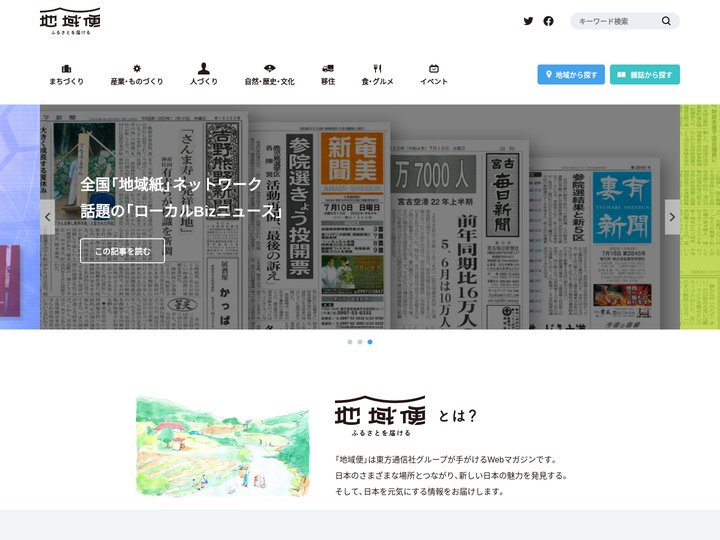Click the イベント calendar icon
Image resolution: width=720 pixels, height=540 pixels.
coord(433,68)
